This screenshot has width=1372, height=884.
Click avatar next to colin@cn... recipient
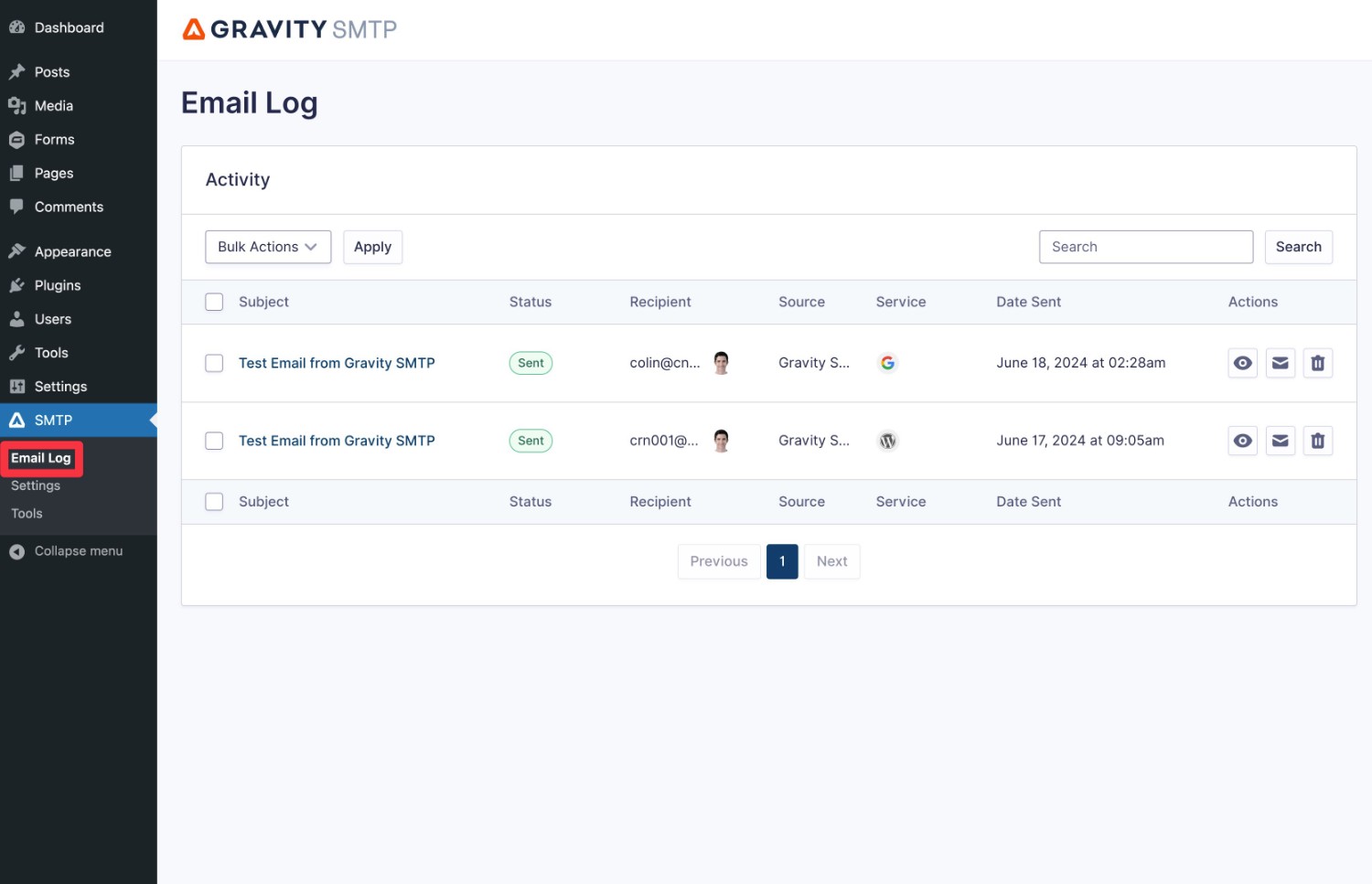coord(722,363)
